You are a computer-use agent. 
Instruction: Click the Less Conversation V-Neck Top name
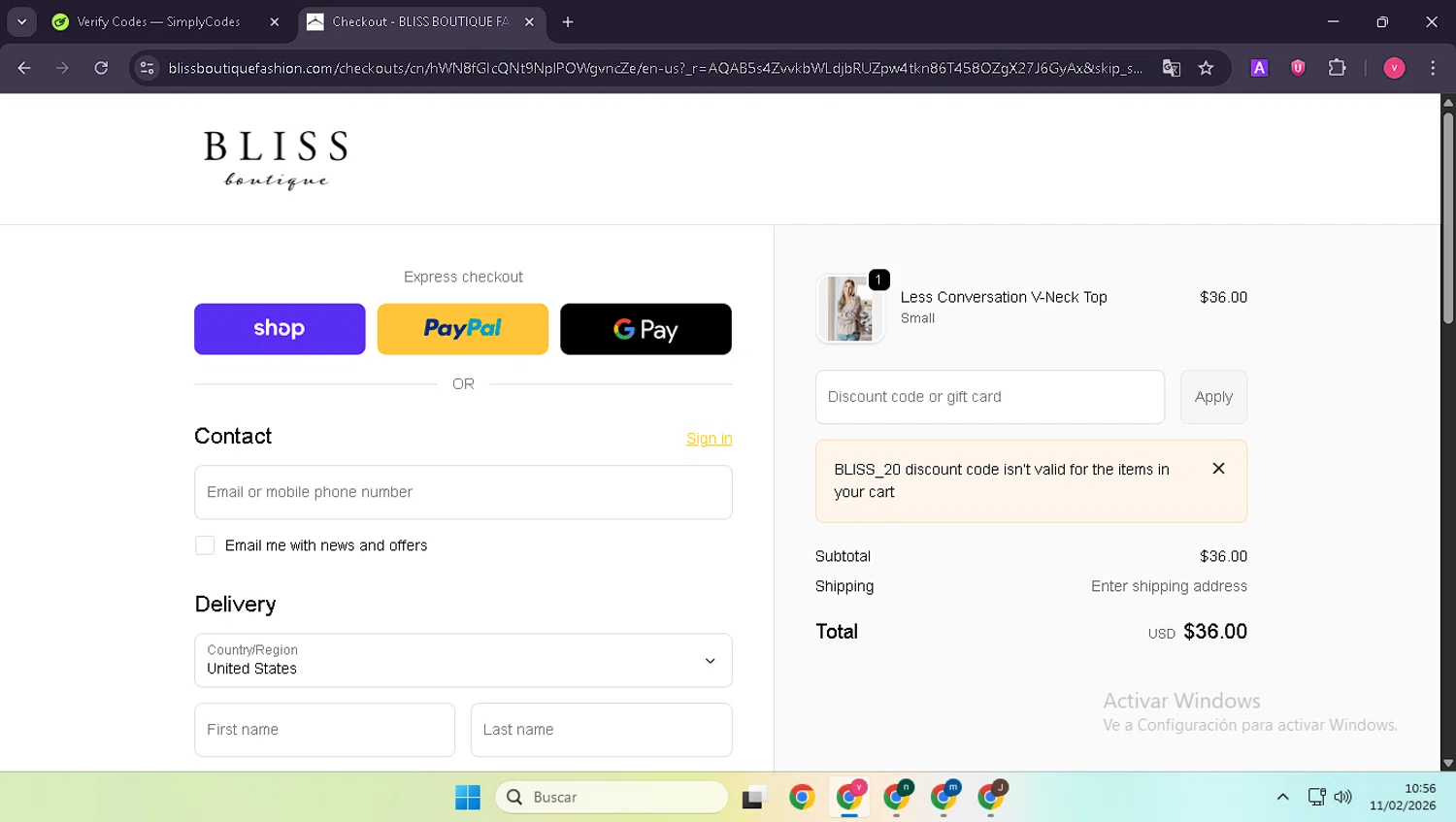[1004, 297]
